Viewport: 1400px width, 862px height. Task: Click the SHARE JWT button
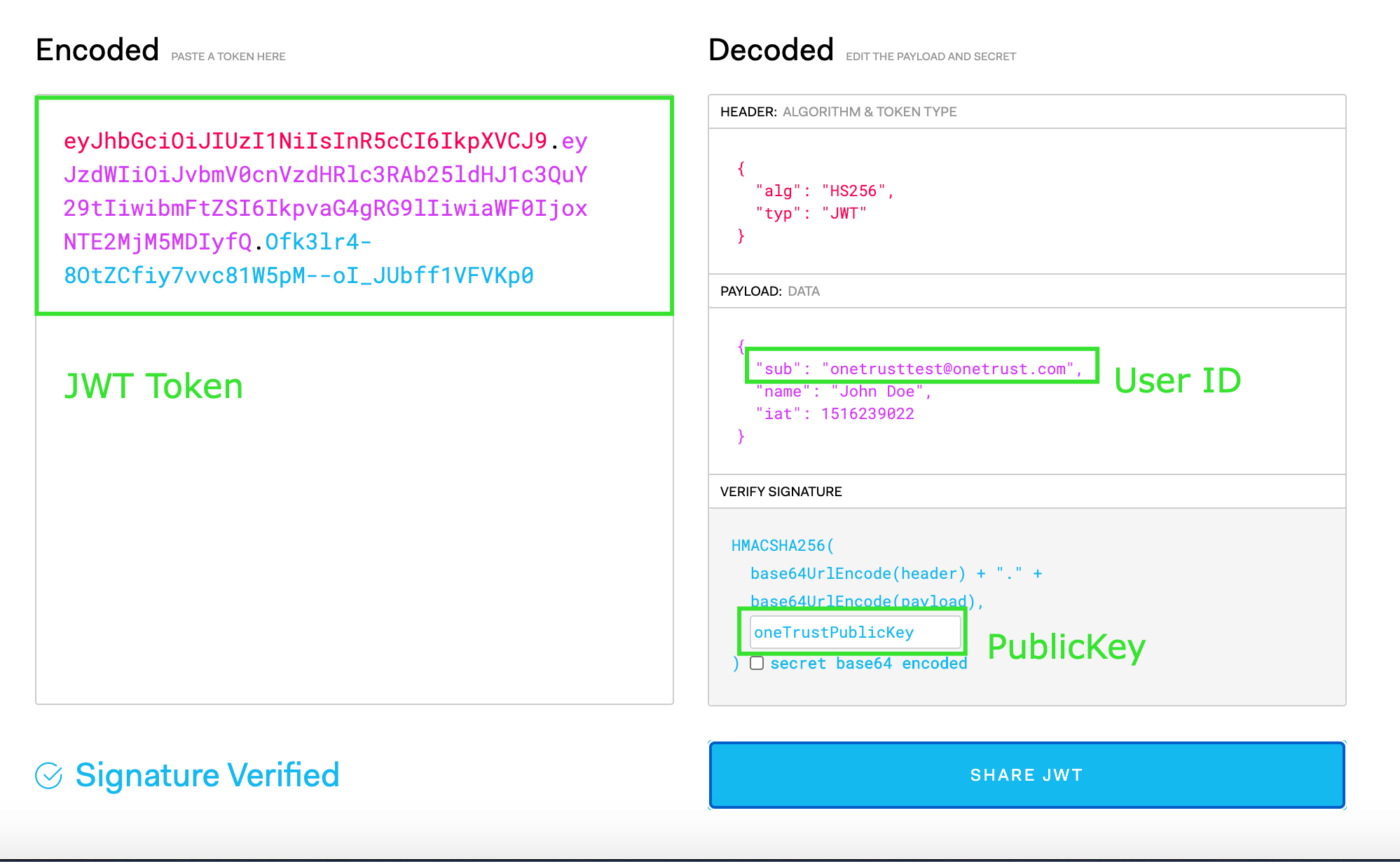click(x=1027, y=775)
